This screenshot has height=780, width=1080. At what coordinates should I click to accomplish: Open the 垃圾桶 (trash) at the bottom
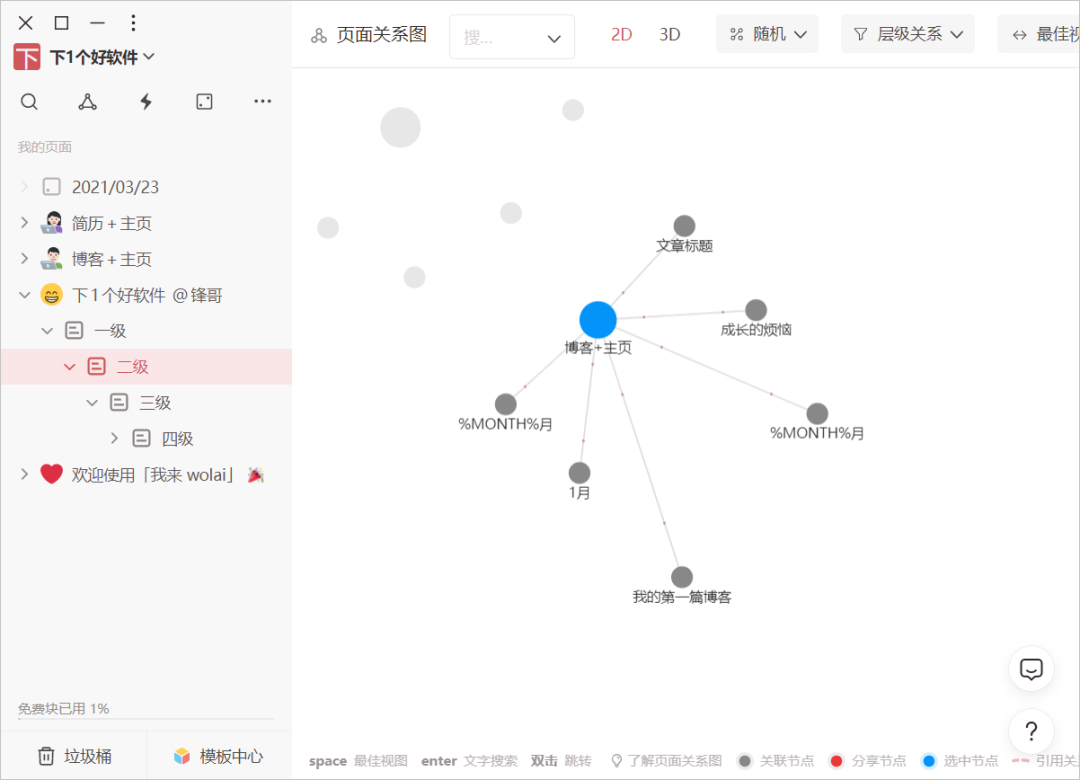(75, 755)
